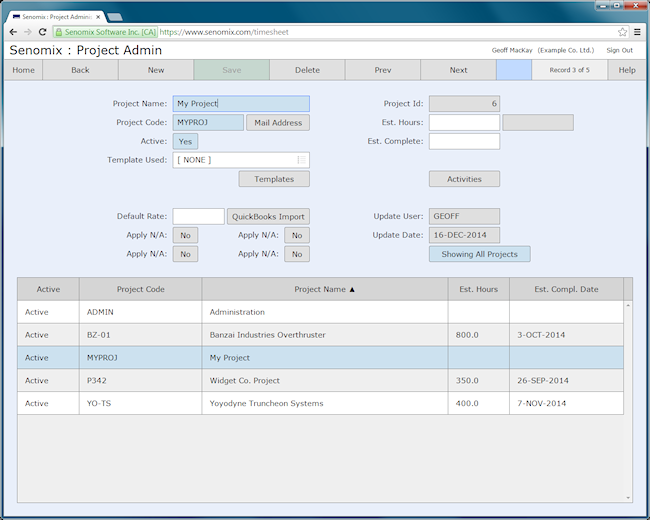This screenshot has width=650, height=520.
Task: Sort by the Est. Compl. Date column header
Action: point(566,289)
